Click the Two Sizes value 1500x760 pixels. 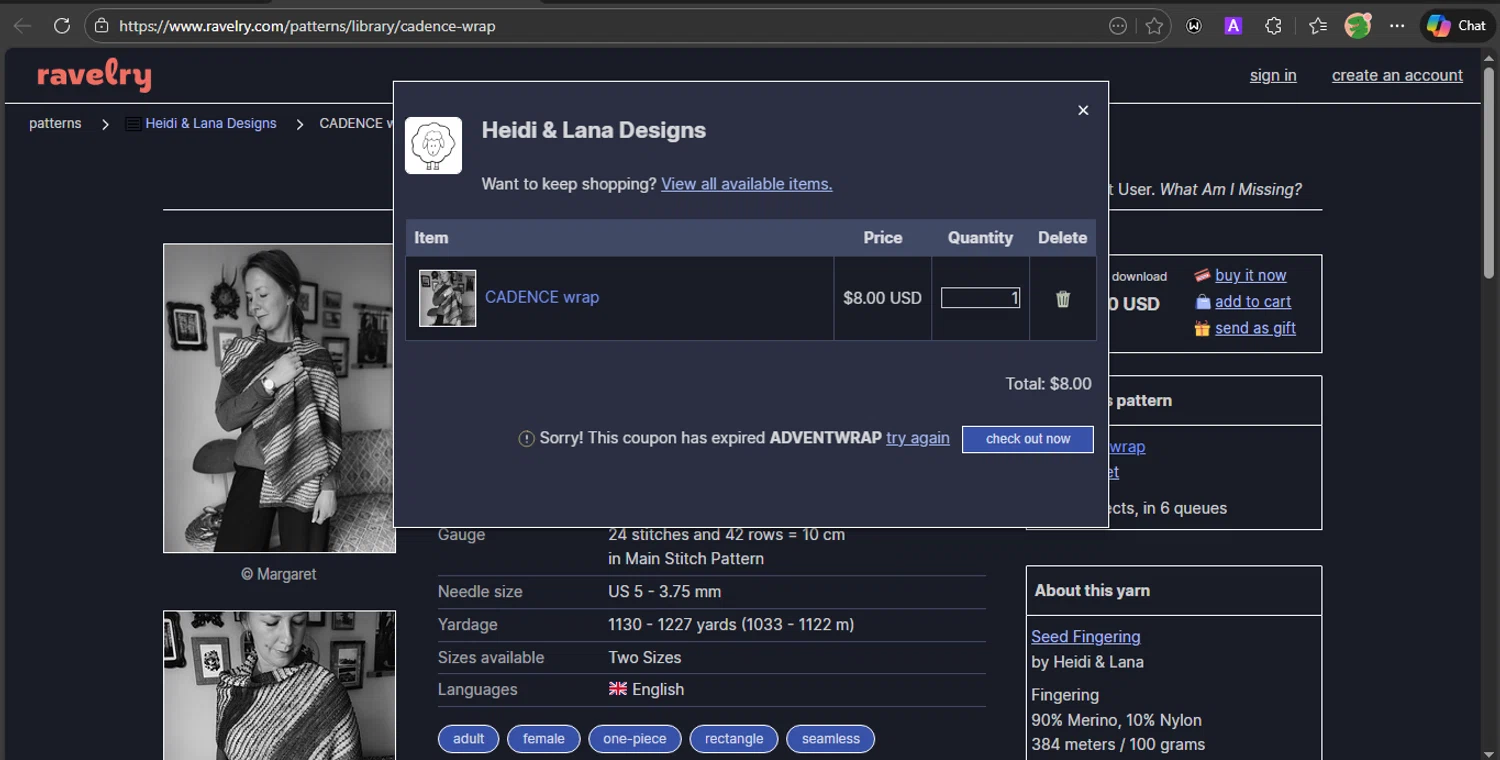[645, 657]
